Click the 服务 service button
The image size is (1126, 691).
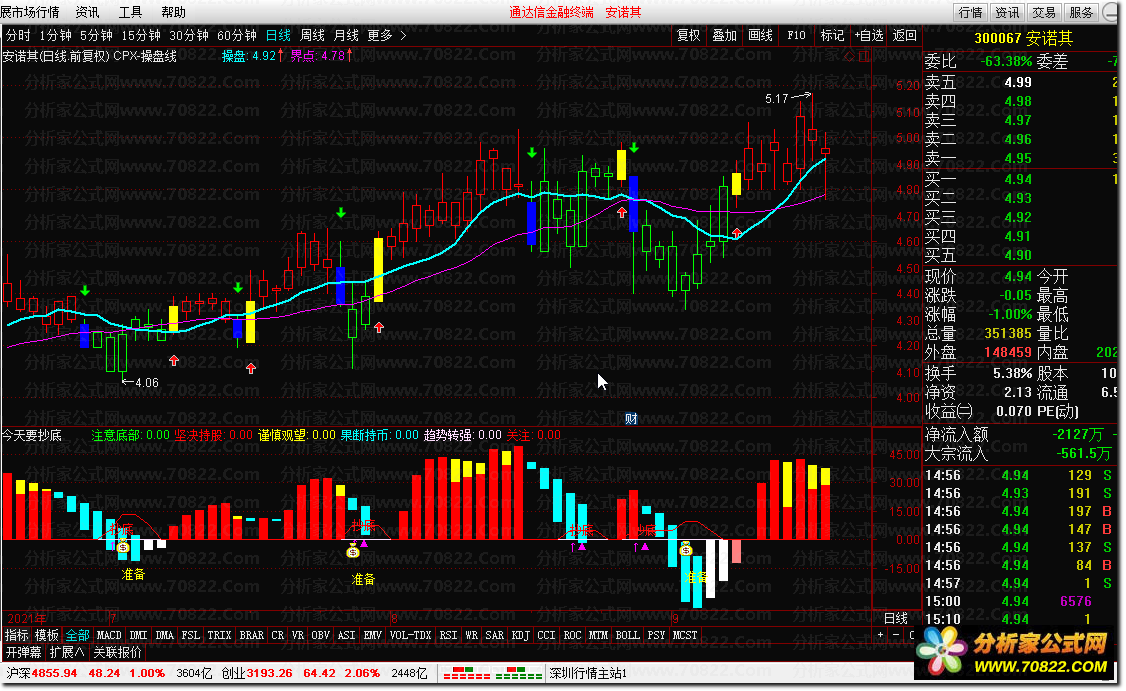pyautogui.click(x=1080, y=12)
